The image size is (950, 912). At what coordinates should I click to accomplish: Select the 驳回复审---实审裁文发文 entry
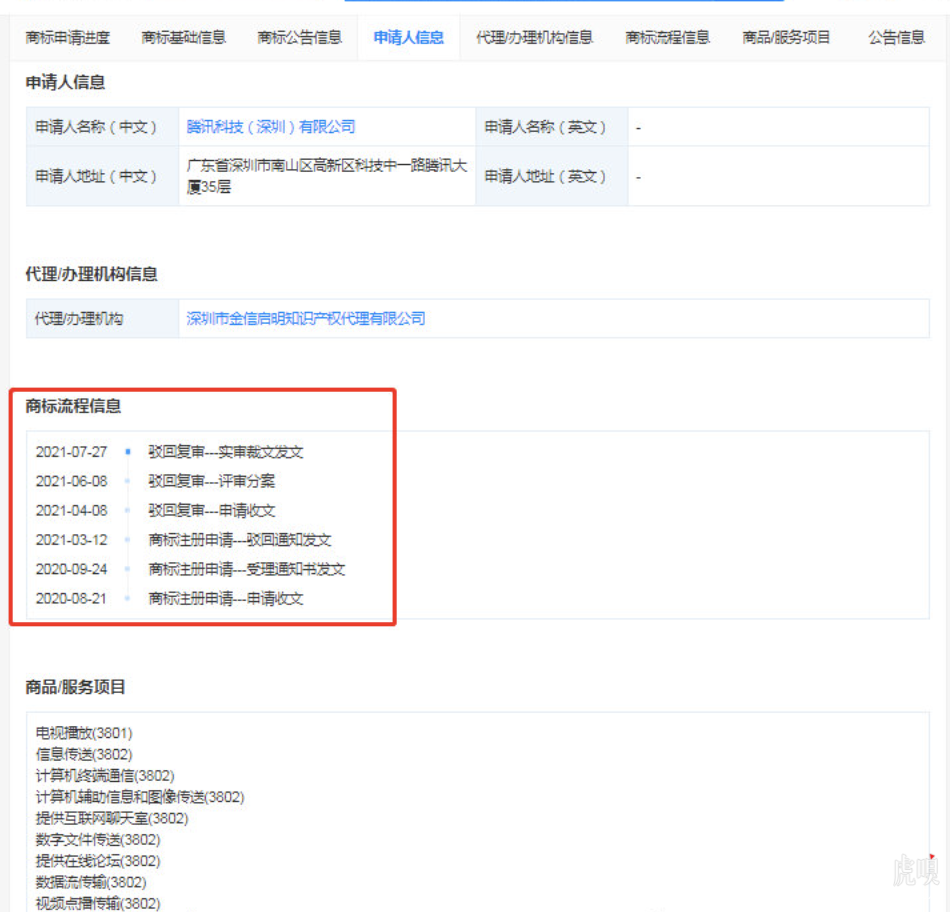coord(226,452)
